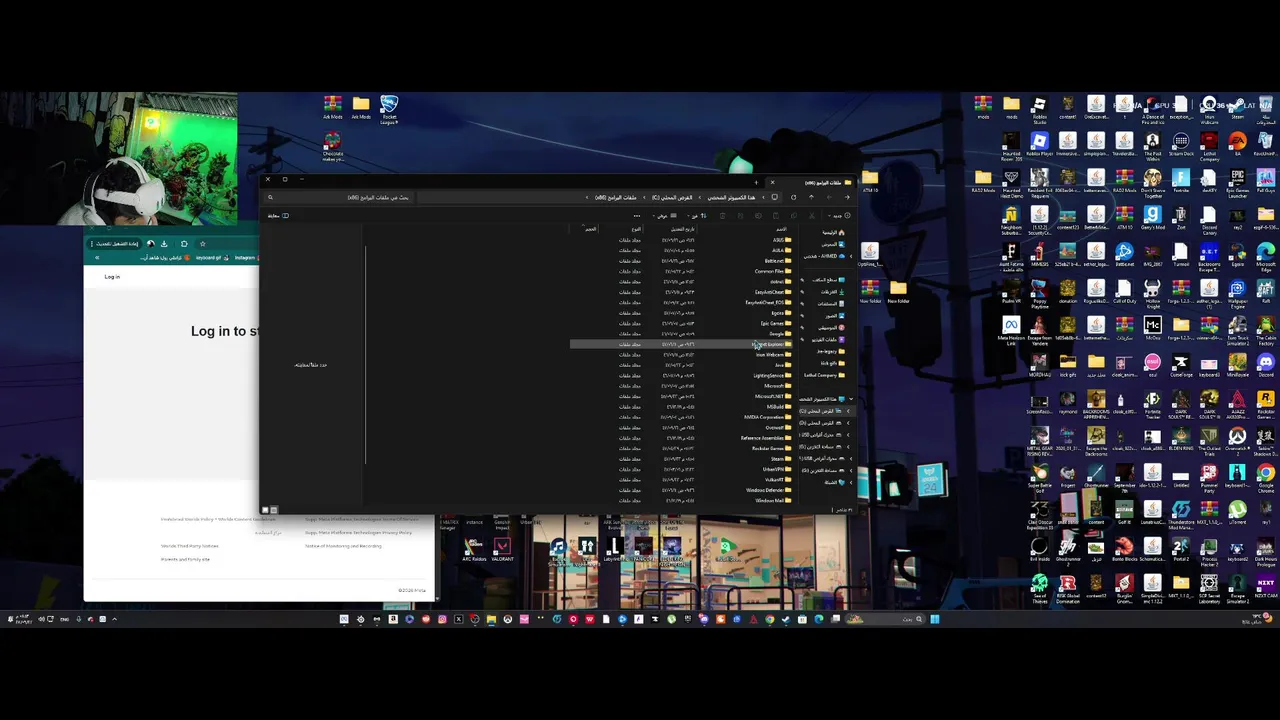Open the Epic Games Launcher desktop icon
Screen dimensions: 1280x720
[1237, 182]
